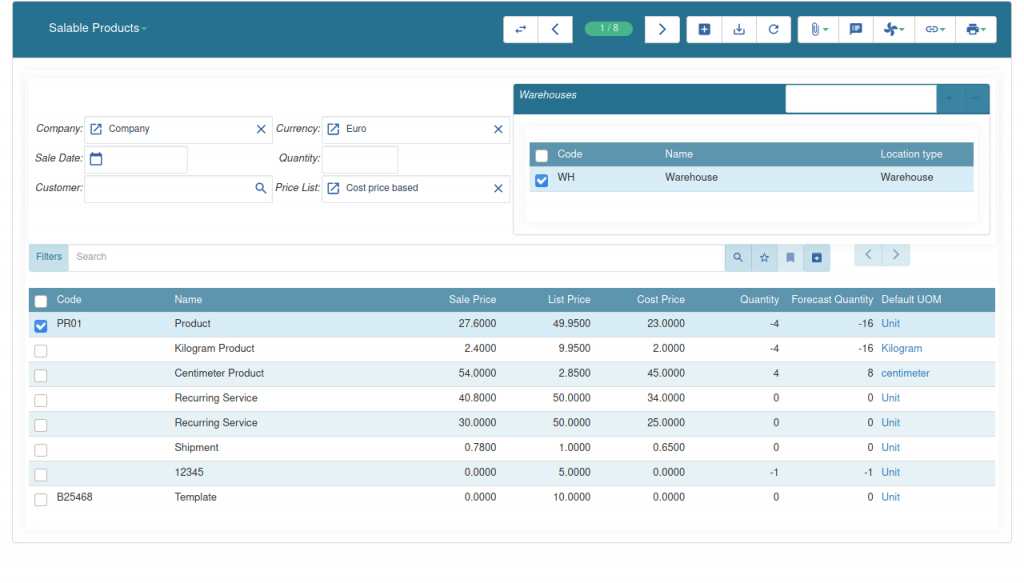Click the magnifier icon in search bar
Screen dimensions: 1024x583
coord(738,258)
